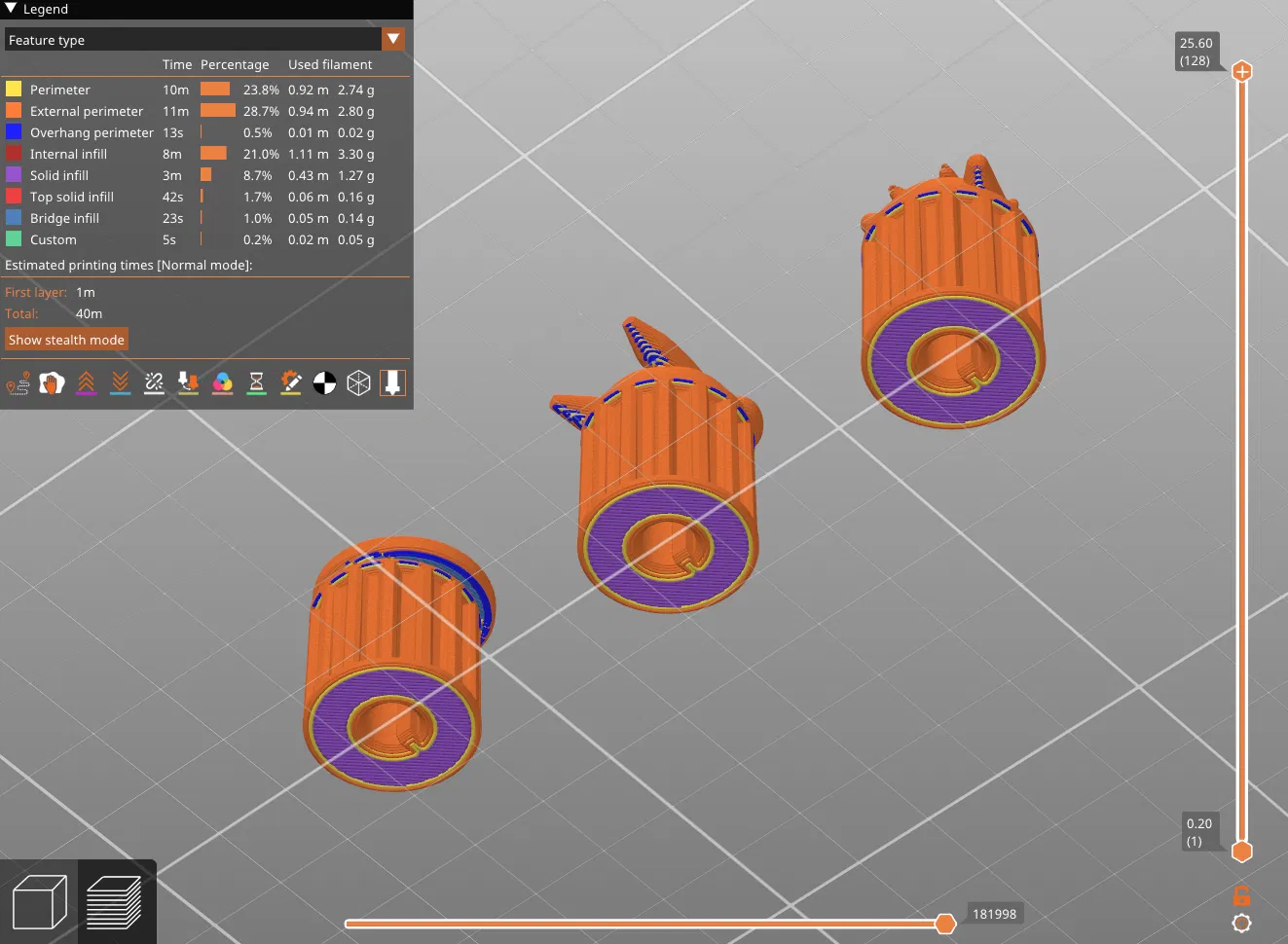1288x944 pixels.
Task: Click the lock icon below vertical slider
Action: 1241,895
